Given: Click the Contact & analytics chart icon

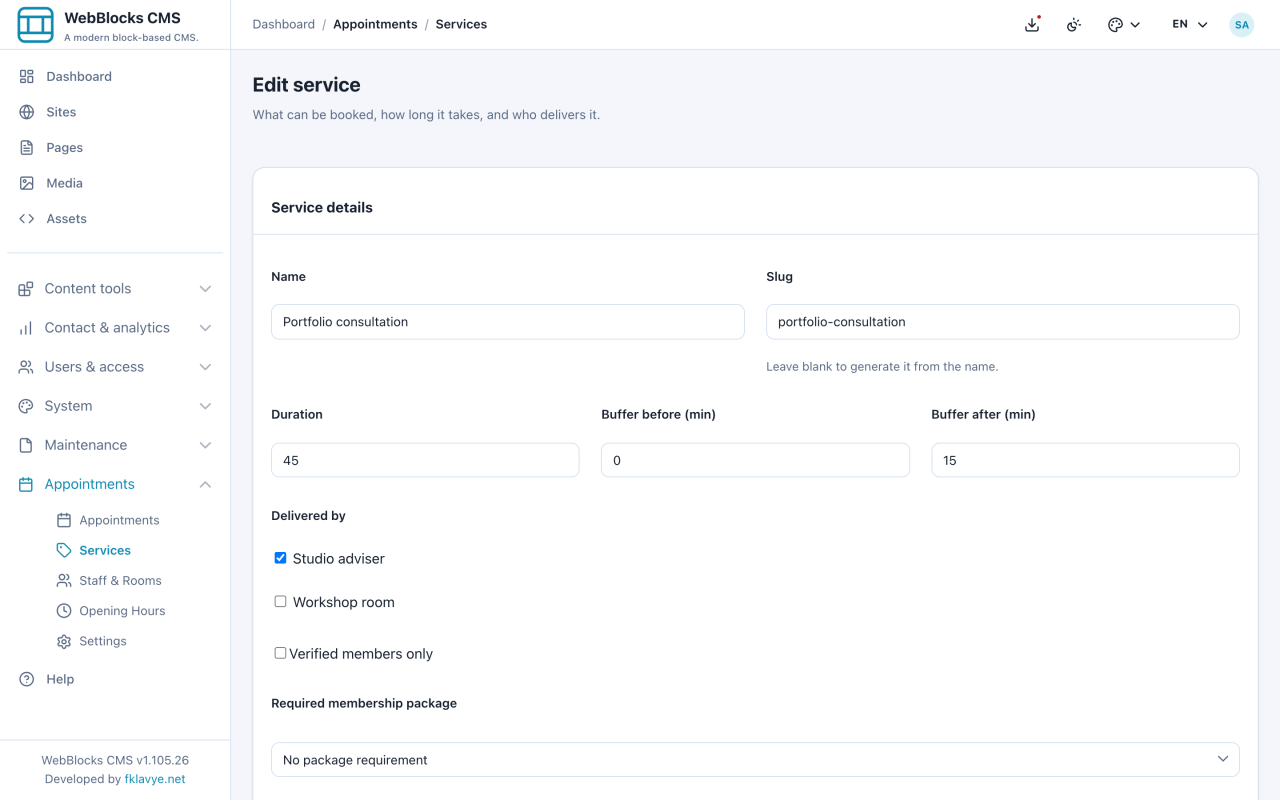Looking at the screenshot, I should (26, 328).
